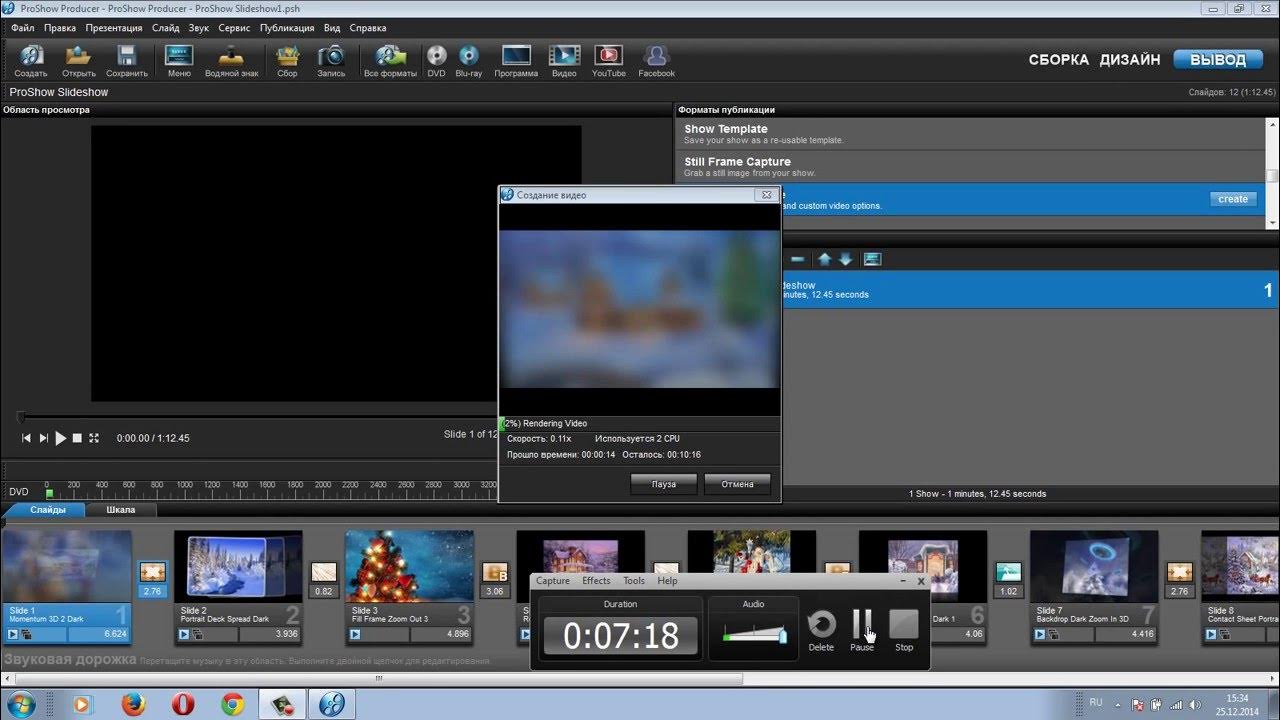Image resolution: width=1280 pixels, height=720 pixels.
Task: Move show up with the up-arrow icon
Action: 824,259
